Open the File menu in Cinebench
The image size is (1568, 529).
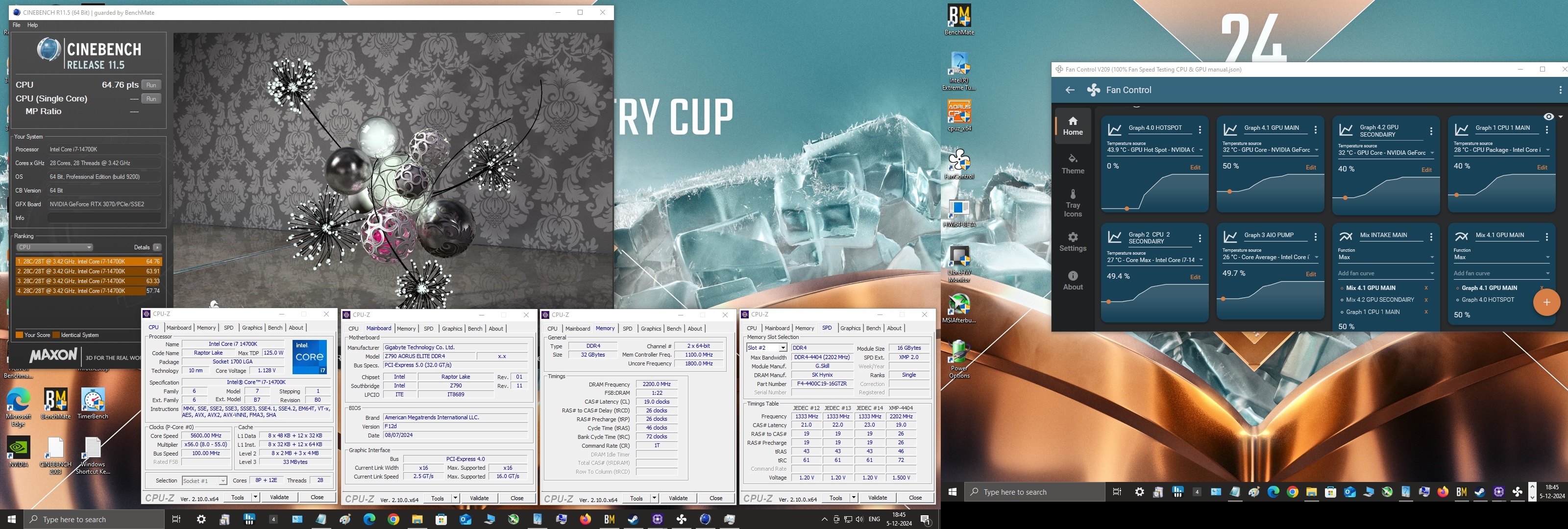(17, 25)
